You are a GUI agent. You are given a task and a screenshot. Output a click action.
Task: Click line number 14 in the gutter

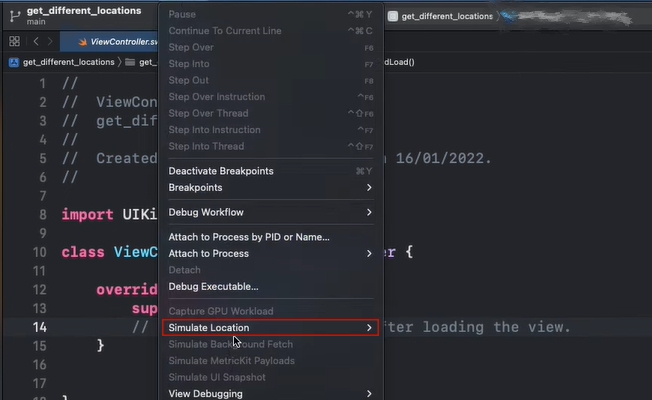(40, 327)
